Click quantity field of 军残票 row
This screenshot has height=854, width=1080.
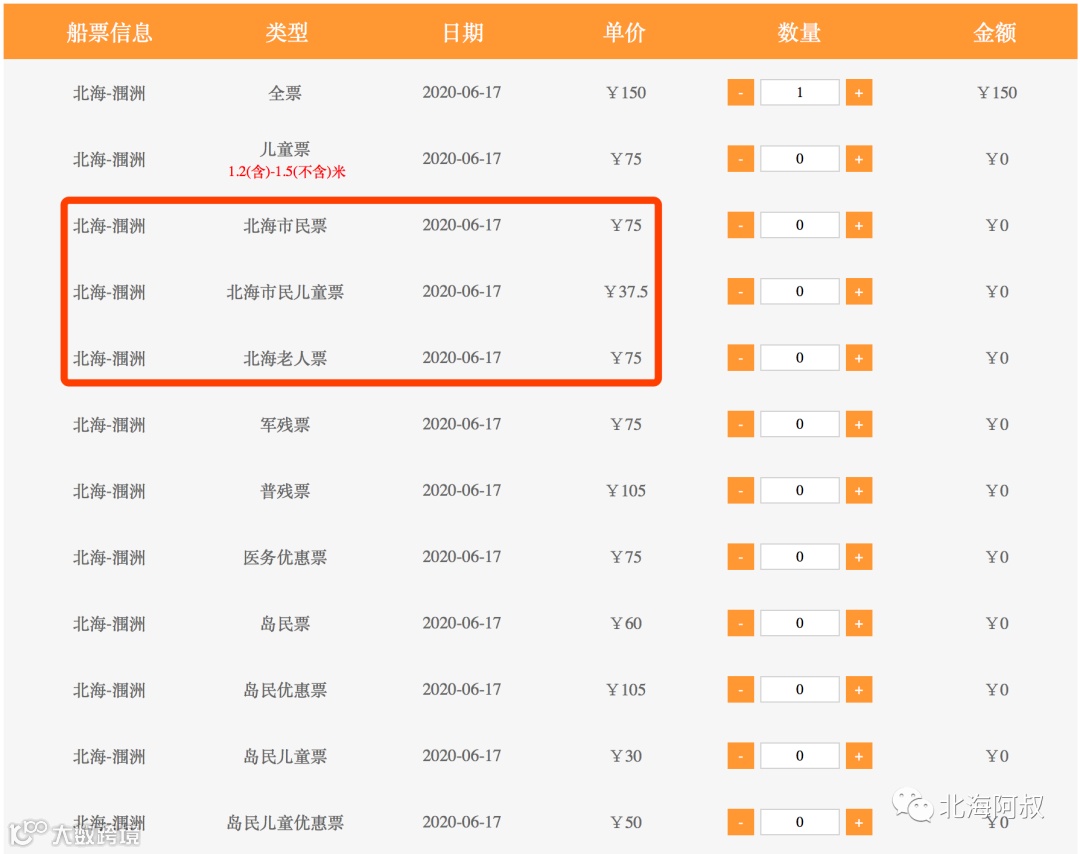(800, 424)
